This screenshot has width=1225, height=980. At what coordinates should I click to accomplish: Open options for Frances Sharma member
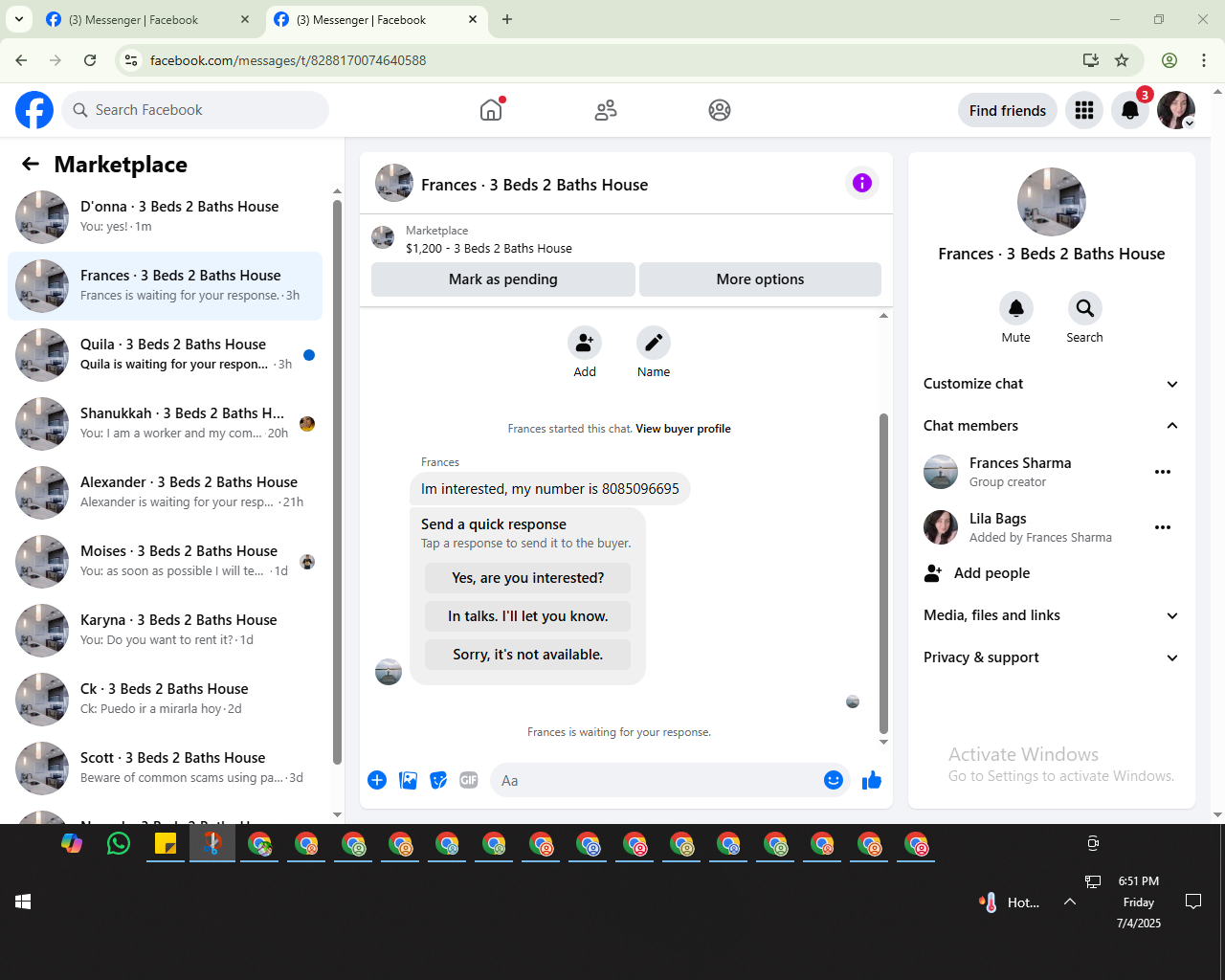(x=1163, y=472)
